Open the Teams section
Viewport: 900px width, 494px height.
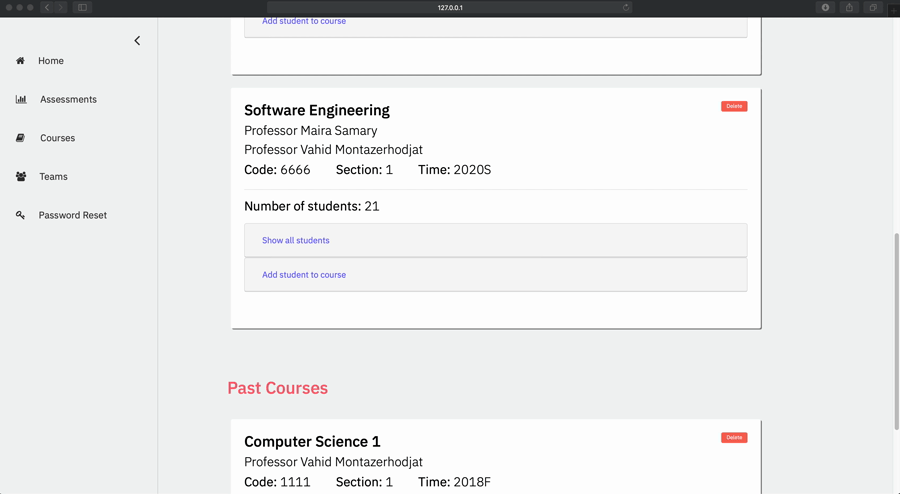tap(53, 176)
